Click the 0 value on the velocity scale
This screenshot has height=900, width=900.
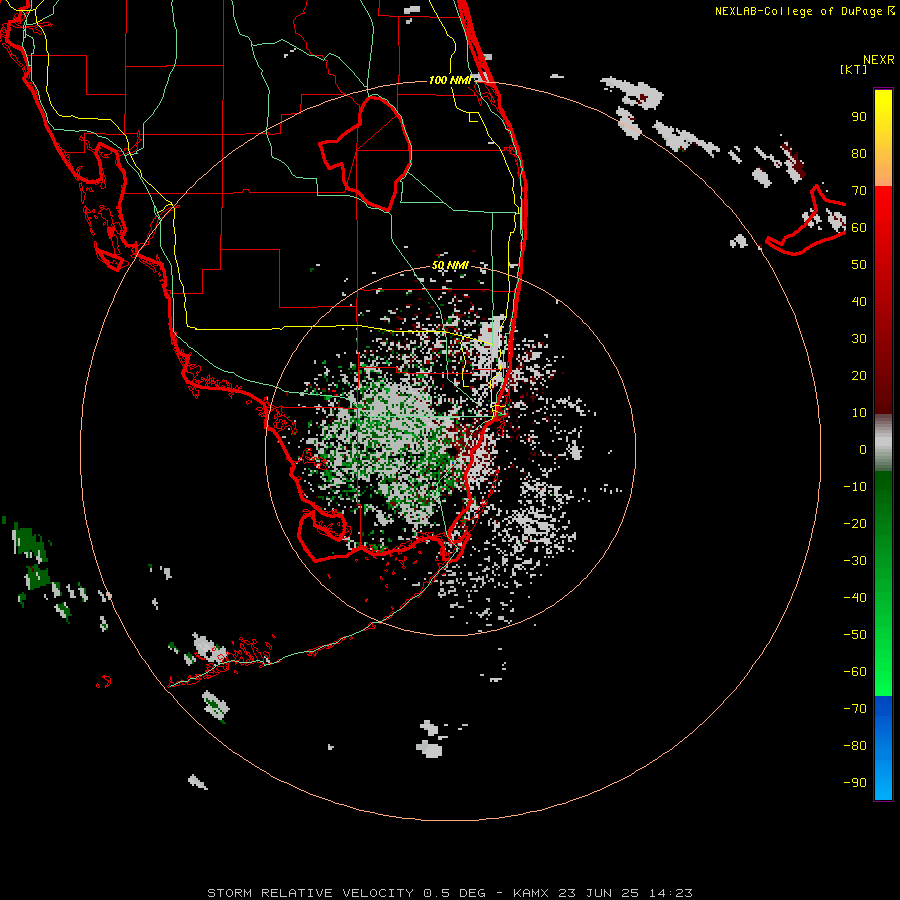pyautogui.click(x=863, y=449)
